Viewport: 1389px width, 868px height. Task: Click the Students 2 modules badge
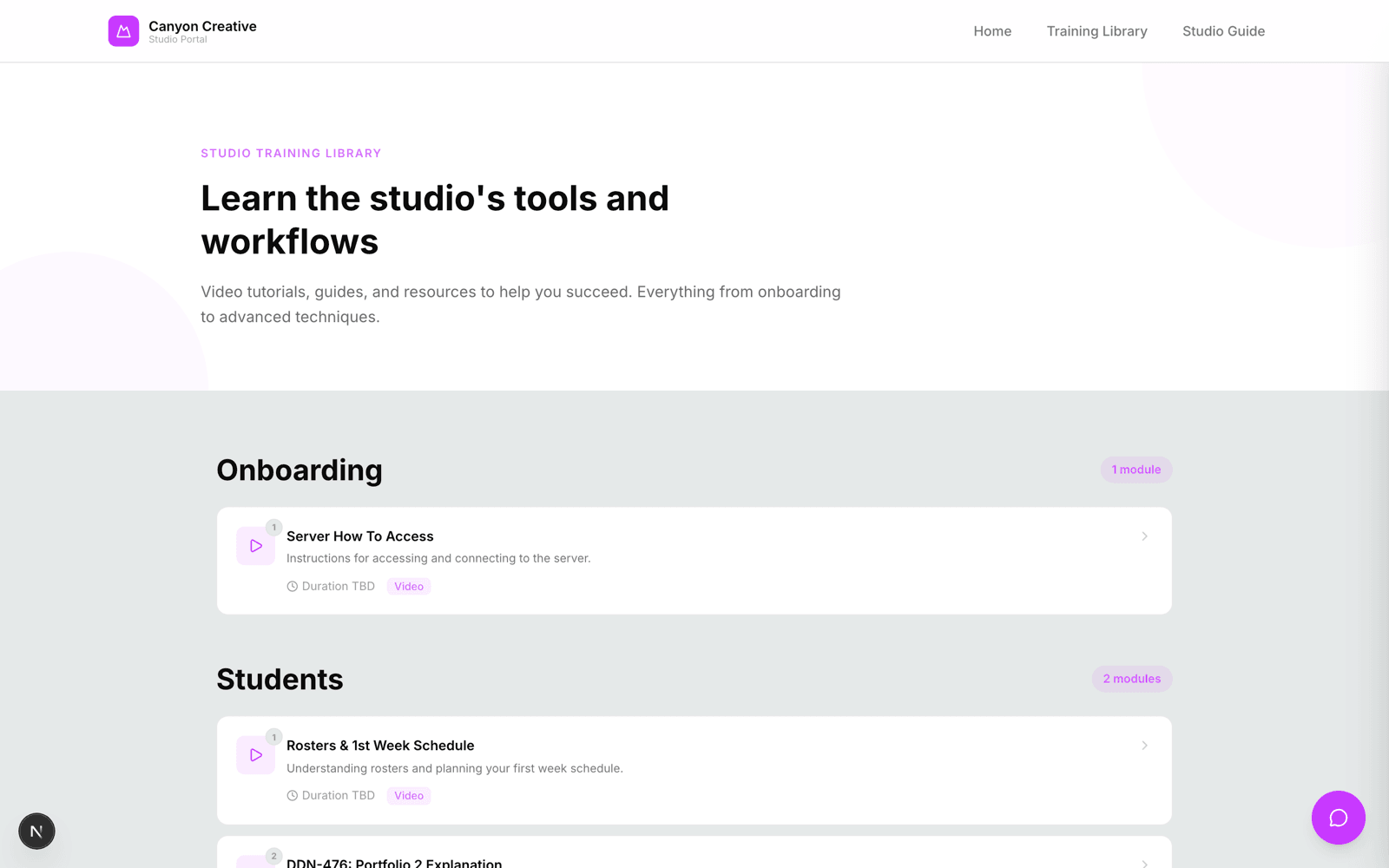pyautogui.click(x=1132, y=679)
